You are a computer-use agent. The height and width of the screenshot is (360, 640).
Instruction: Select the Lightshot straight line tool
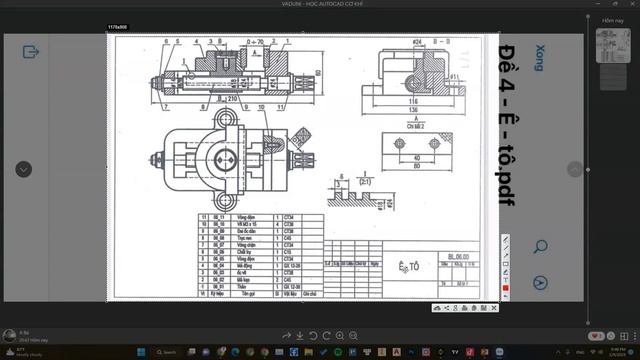[505, 248]
